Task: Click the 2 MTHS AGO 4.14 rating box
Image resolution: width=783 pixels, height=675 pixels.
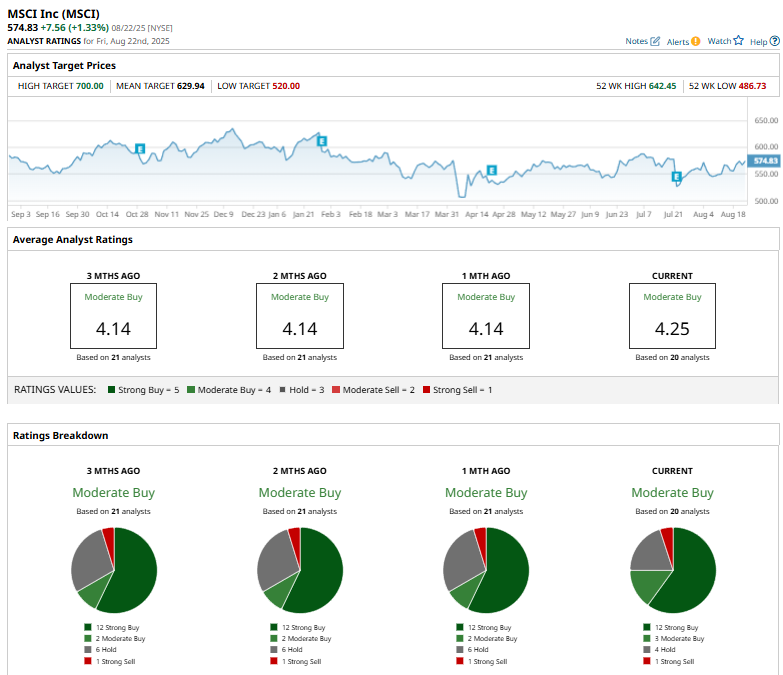Action: [300, 316]
